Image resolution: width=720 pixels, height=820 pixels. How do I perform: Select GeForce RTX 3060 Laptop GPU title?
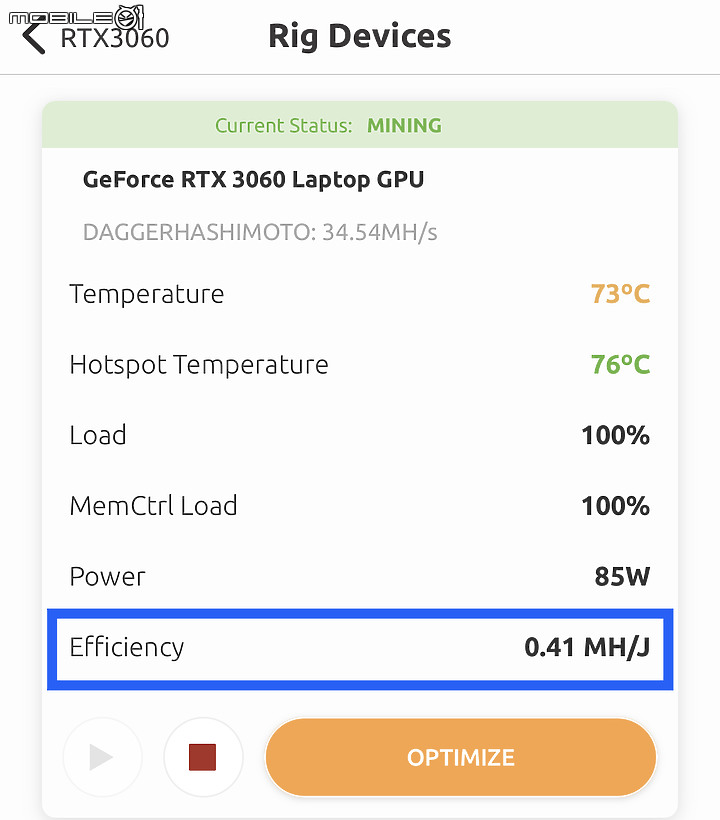tap(253, 180)
